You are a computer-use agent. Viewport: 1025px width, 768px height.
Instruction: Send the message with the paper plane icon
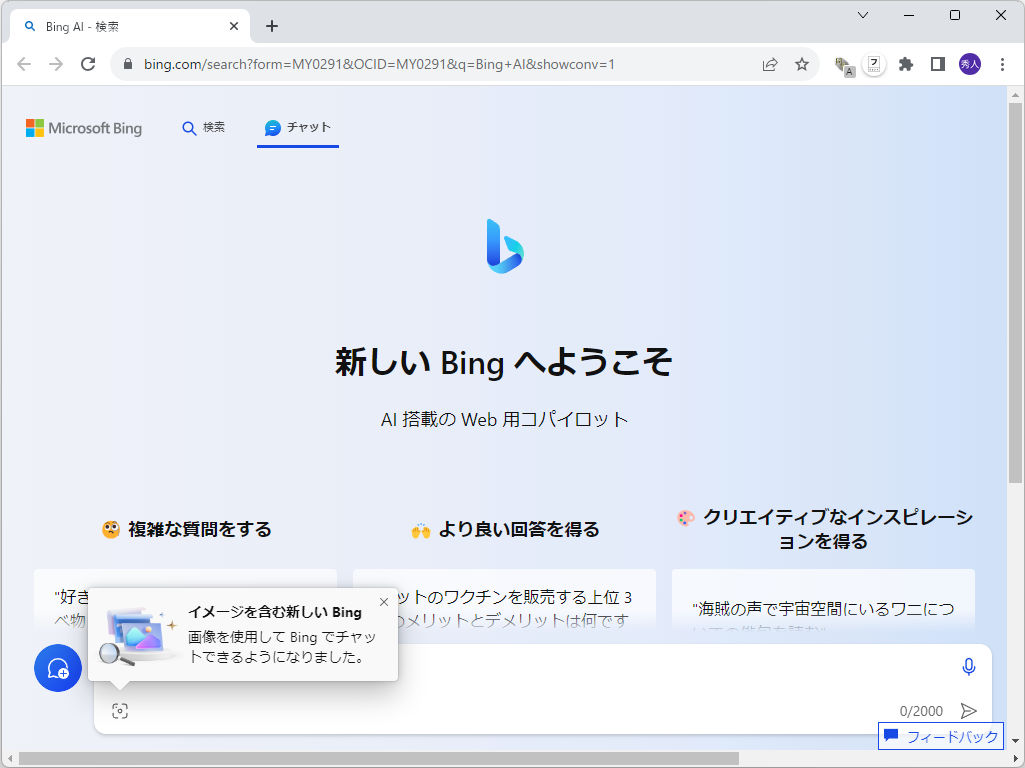coord(968,710)
